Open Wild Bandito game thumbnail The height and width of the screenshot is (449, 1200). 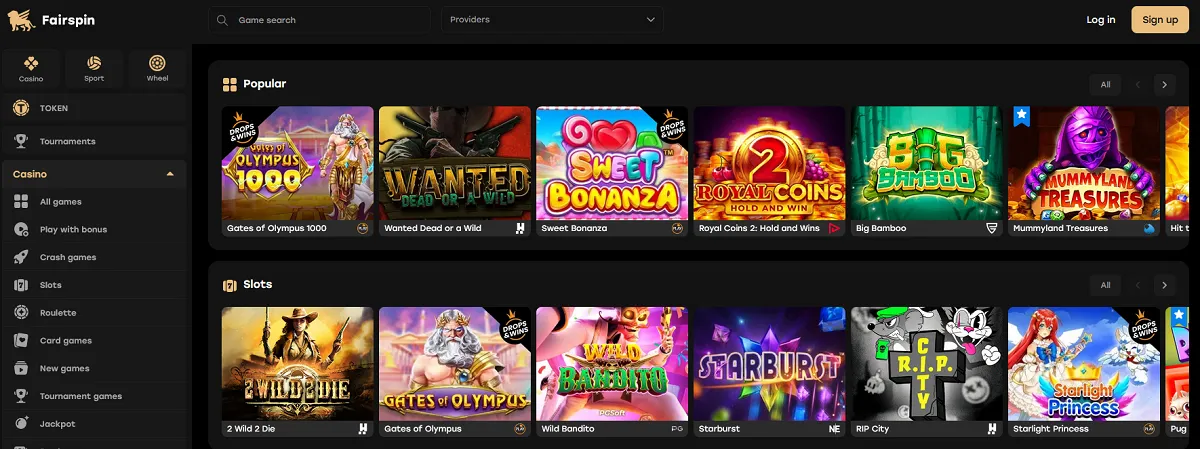[x=612, y=363]
